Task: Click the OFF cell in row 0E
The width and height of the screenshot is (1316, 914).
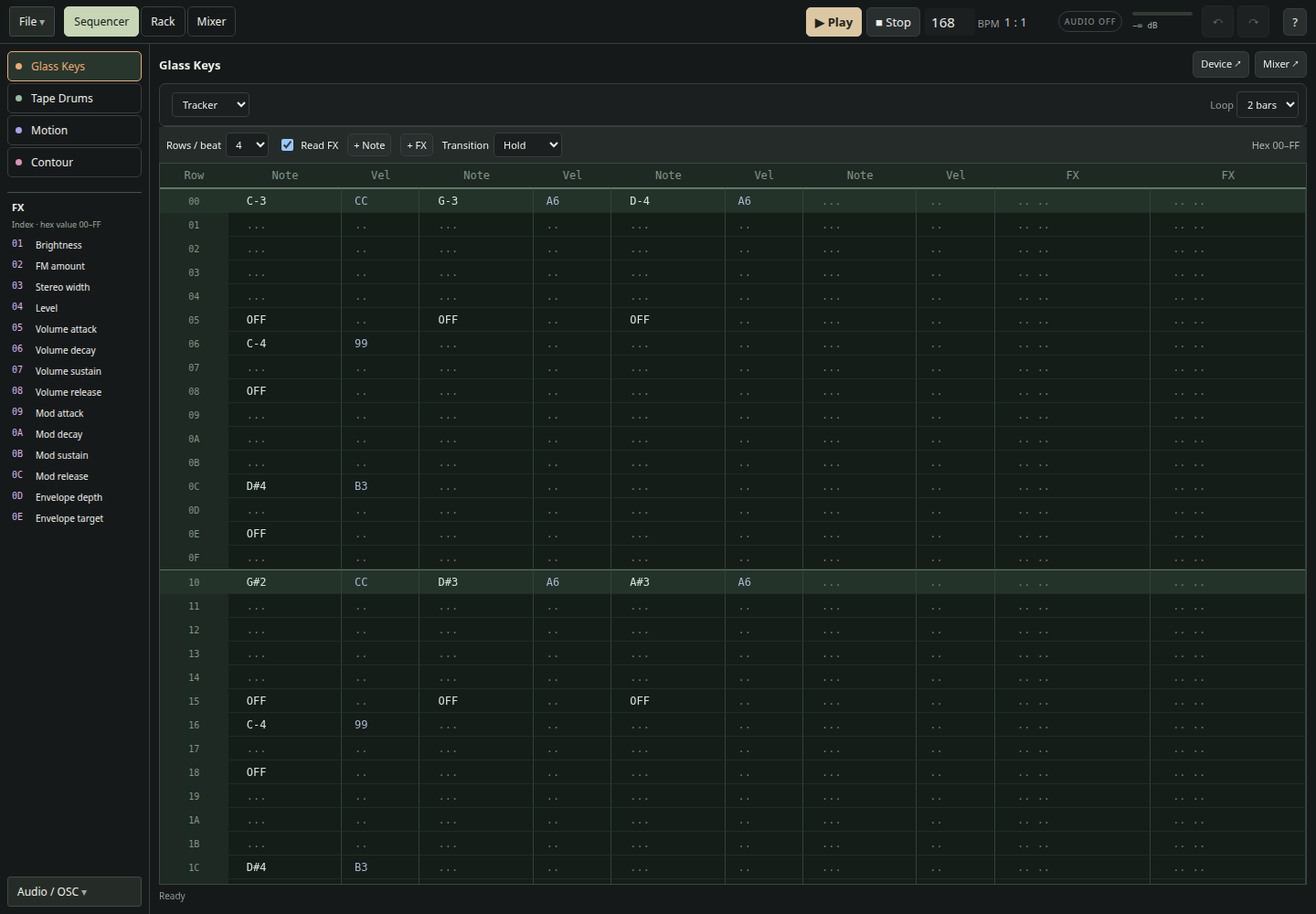Action: click(284, 534)
